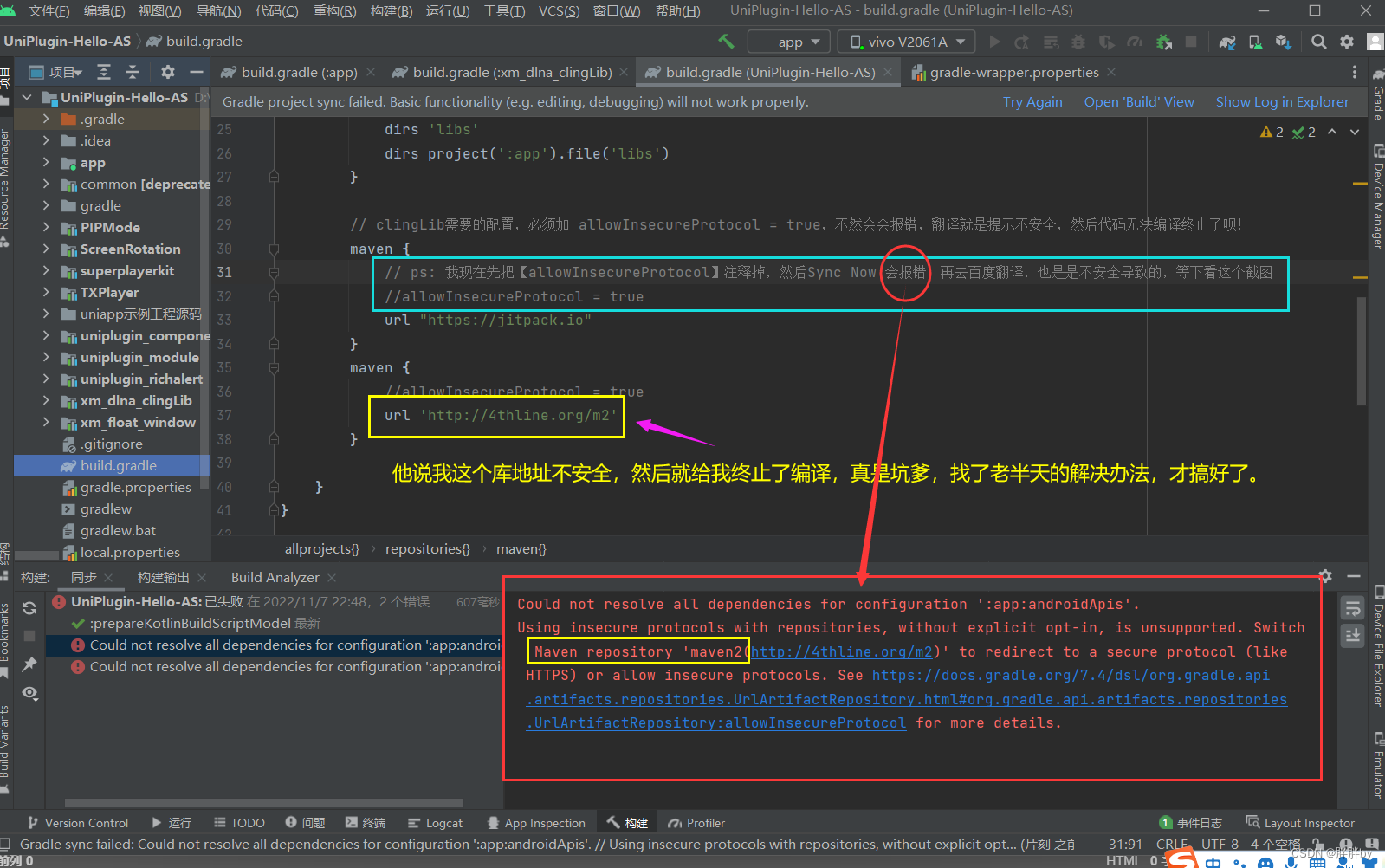Open App Inspection tool window button
1385x868 pixels.
point(536,823)
